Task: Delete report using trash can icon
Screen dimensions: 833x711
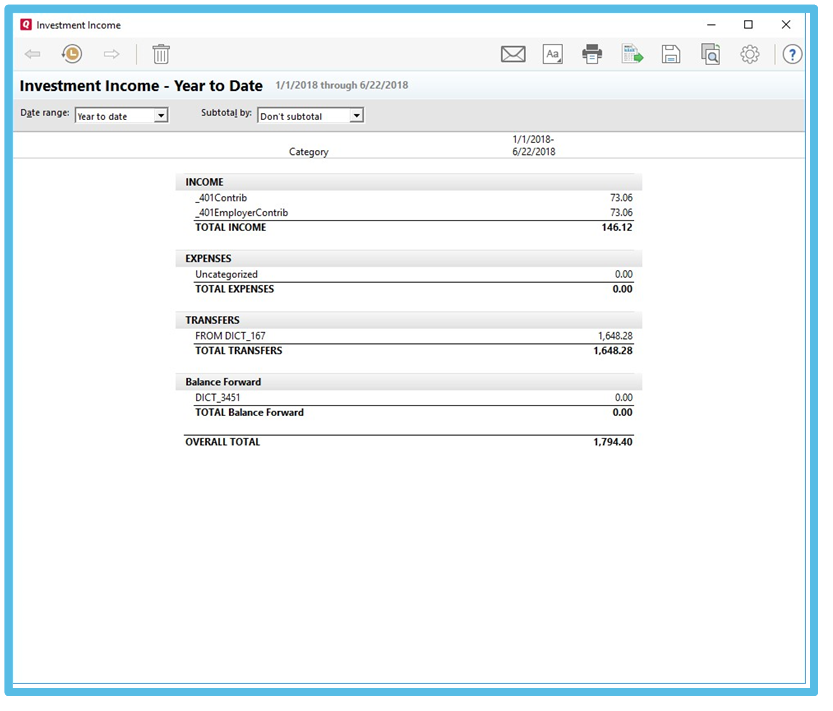Action: [161, 54]
